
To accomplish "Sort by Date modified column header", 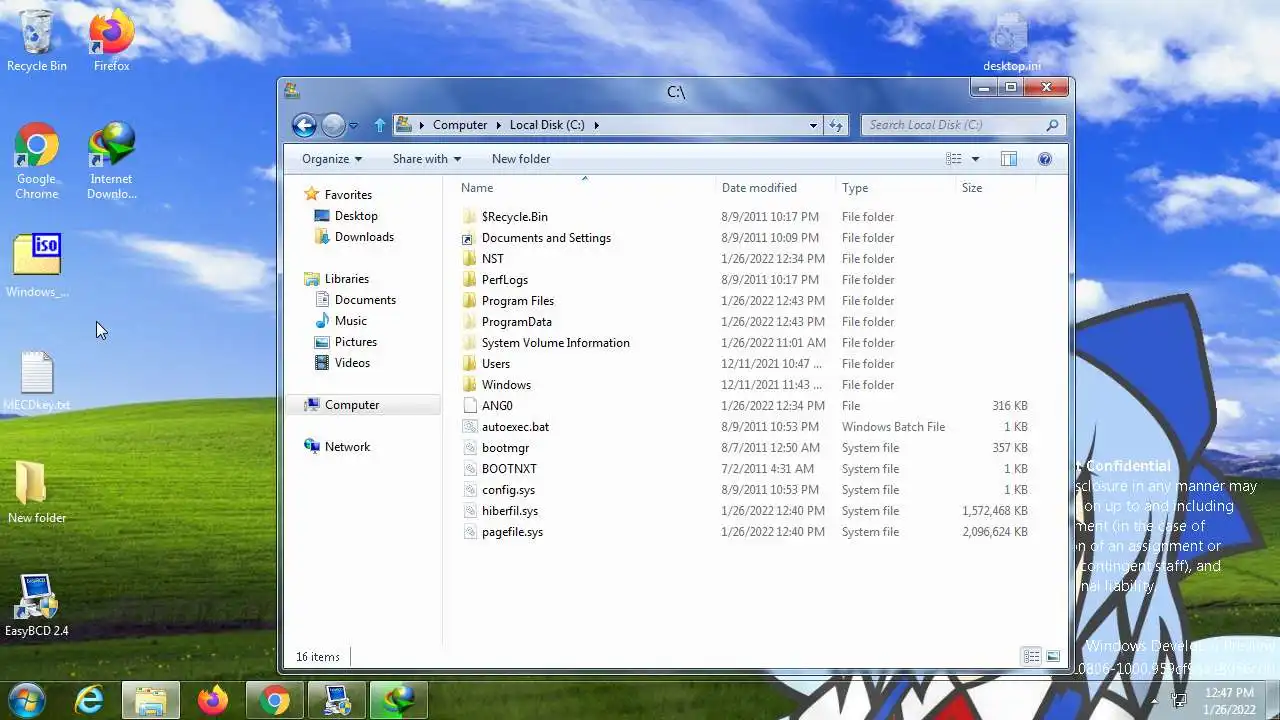I will coord(776,188).
